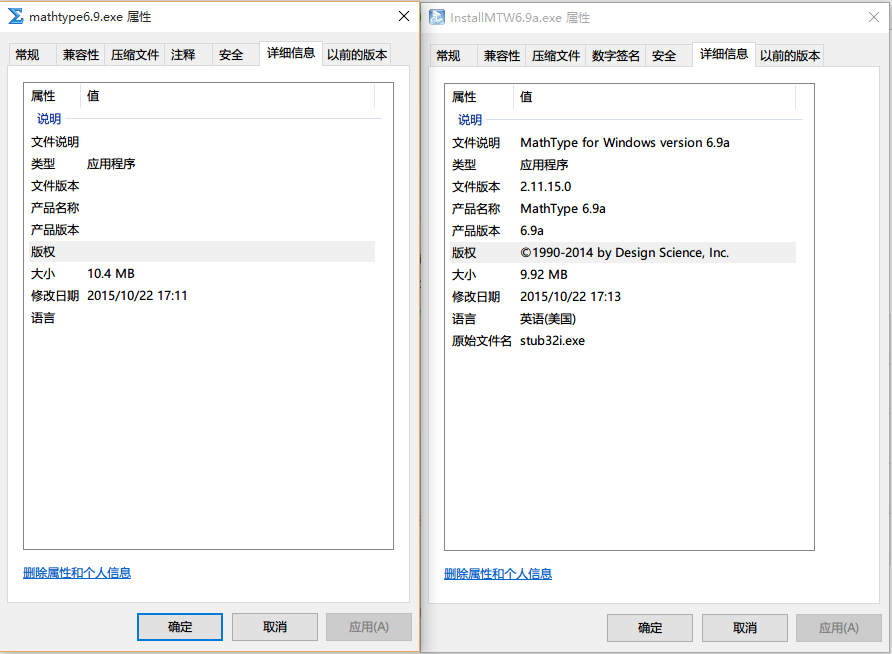Click 删除属性和个人信息 link in the mathtype6.9.exe window
892x654 pixels.
pyautogui.click(x=77, y=573)
